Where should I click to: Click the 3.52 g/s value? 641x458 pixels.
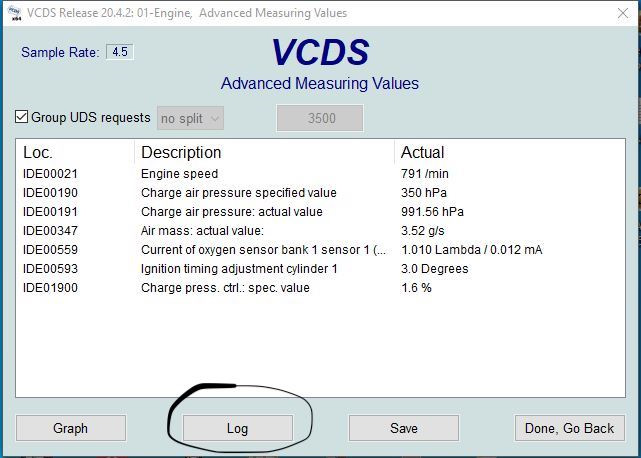pos(423,231)
